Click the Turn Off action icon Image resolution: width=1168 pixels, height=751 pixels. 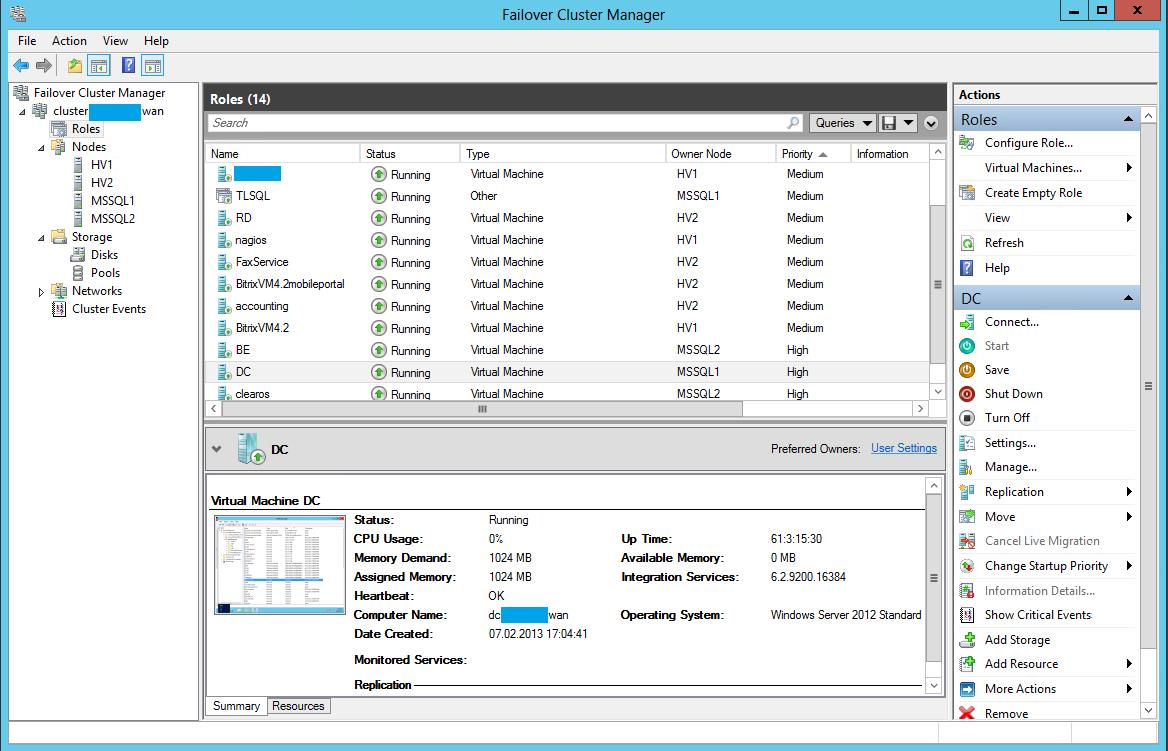coord(967,418)
